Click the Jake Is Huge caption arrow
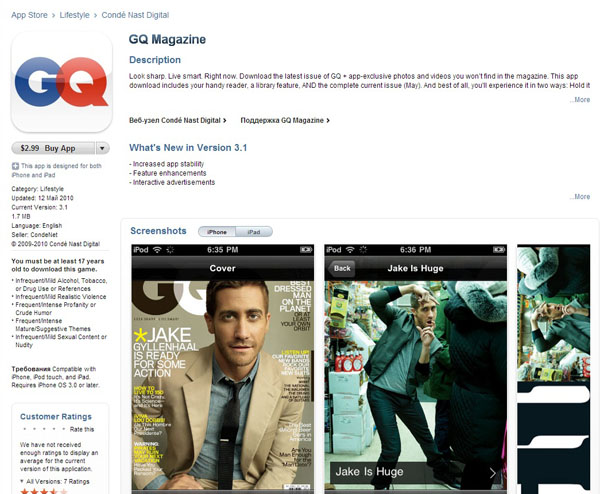The width and height of the screenshot is (600, 494). (492, 473)
